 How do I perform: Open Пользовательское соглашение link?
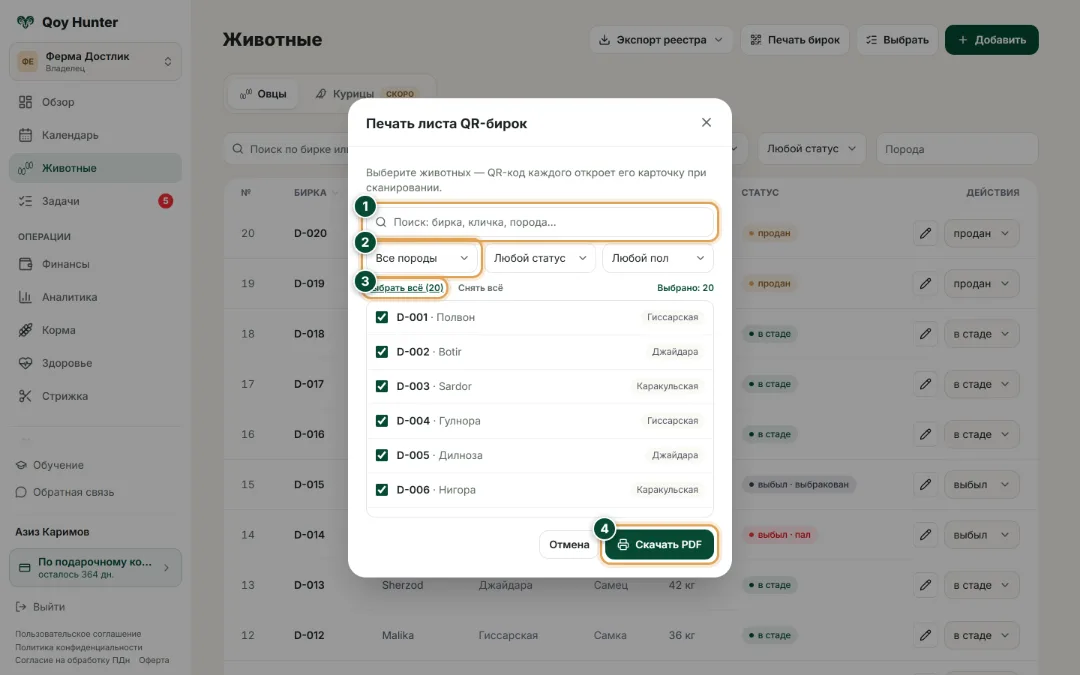pos(78,634)
